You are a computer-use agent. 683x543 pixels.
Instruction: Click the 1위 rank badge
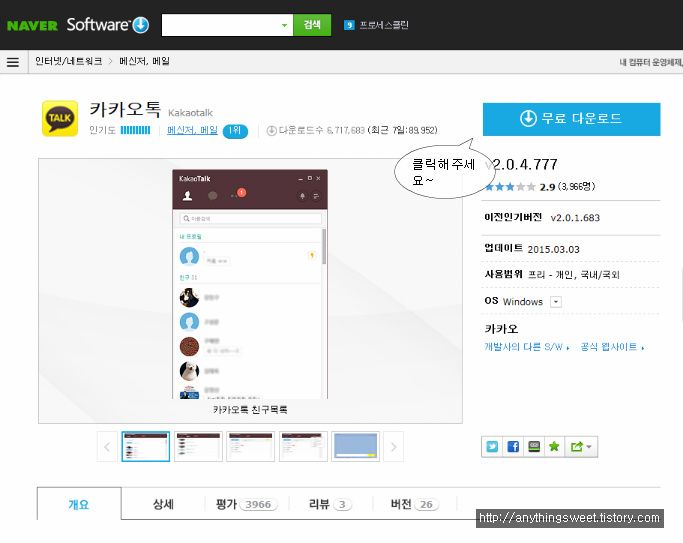[235, 131]
